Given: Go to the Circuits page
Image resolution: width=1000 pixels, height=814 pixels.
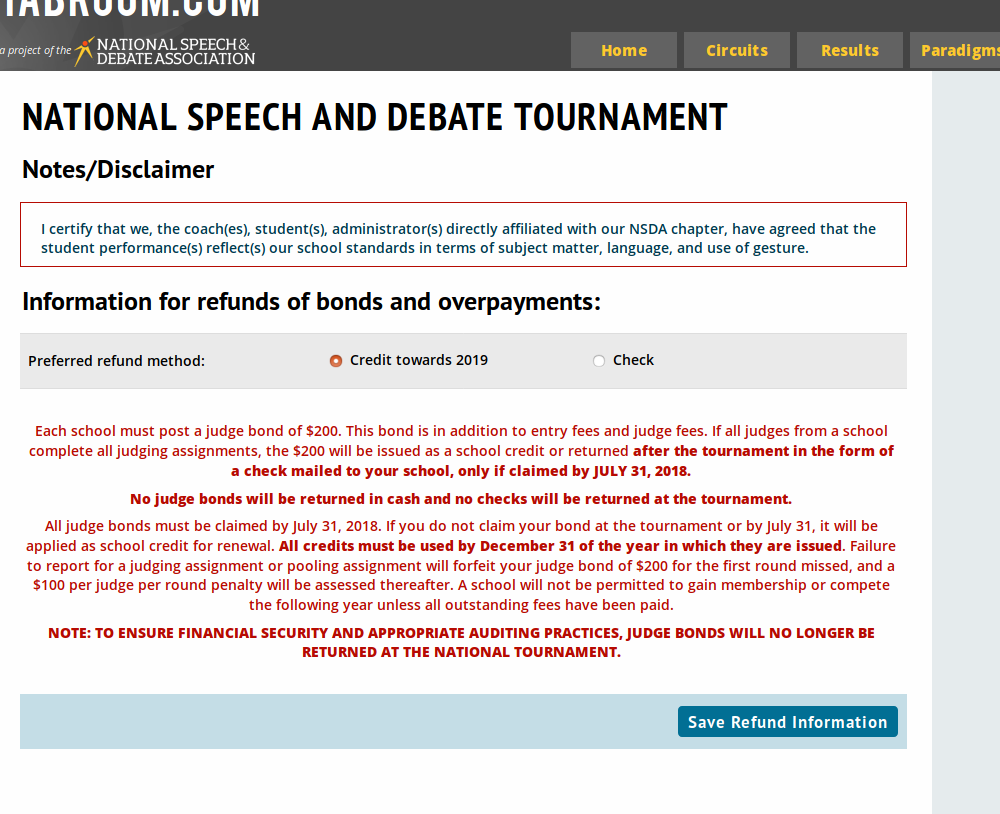Looking at the screenshot, I should [x=737, y=50].
